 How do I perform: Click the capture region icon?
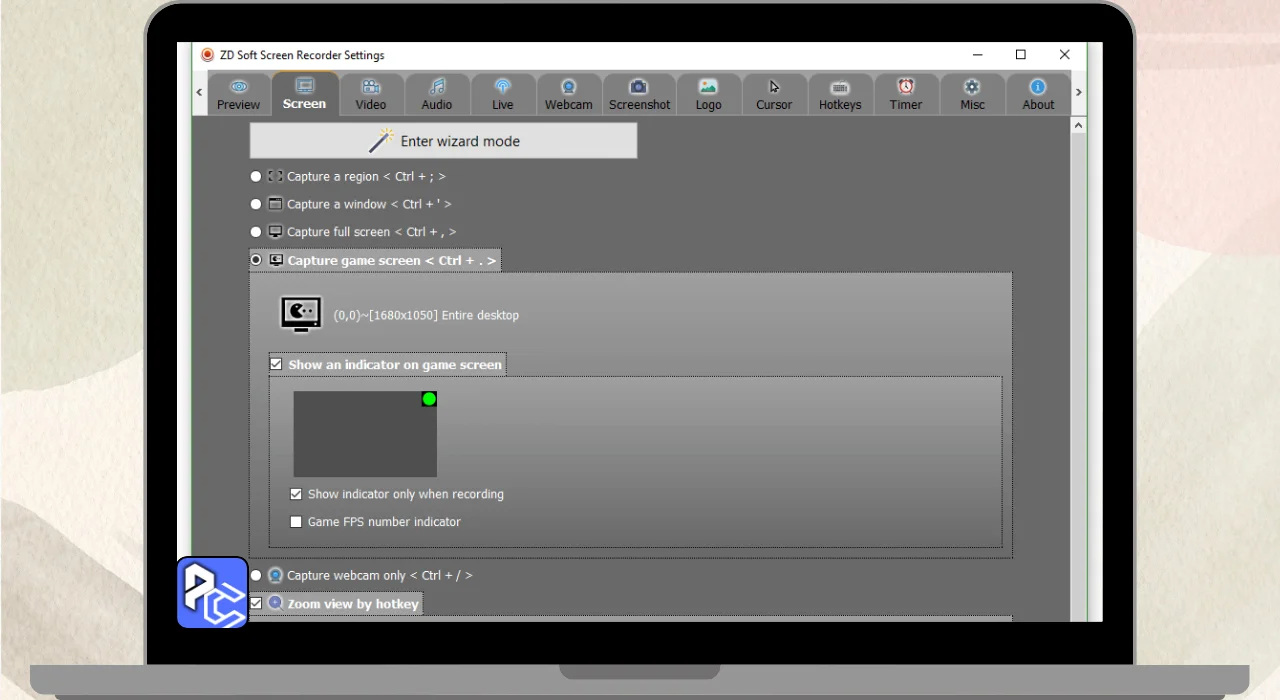(275, 176)
